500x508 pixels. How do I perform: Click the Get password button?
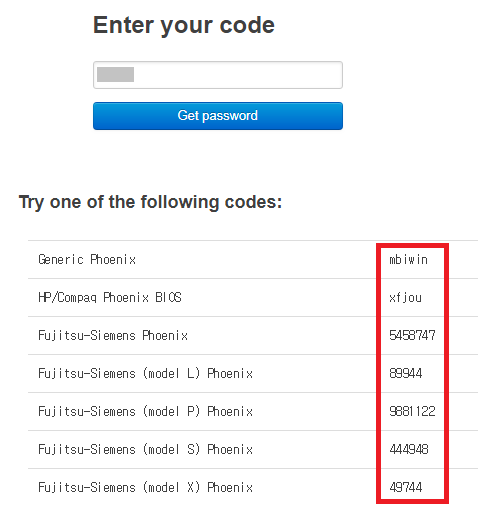(218, 116)
